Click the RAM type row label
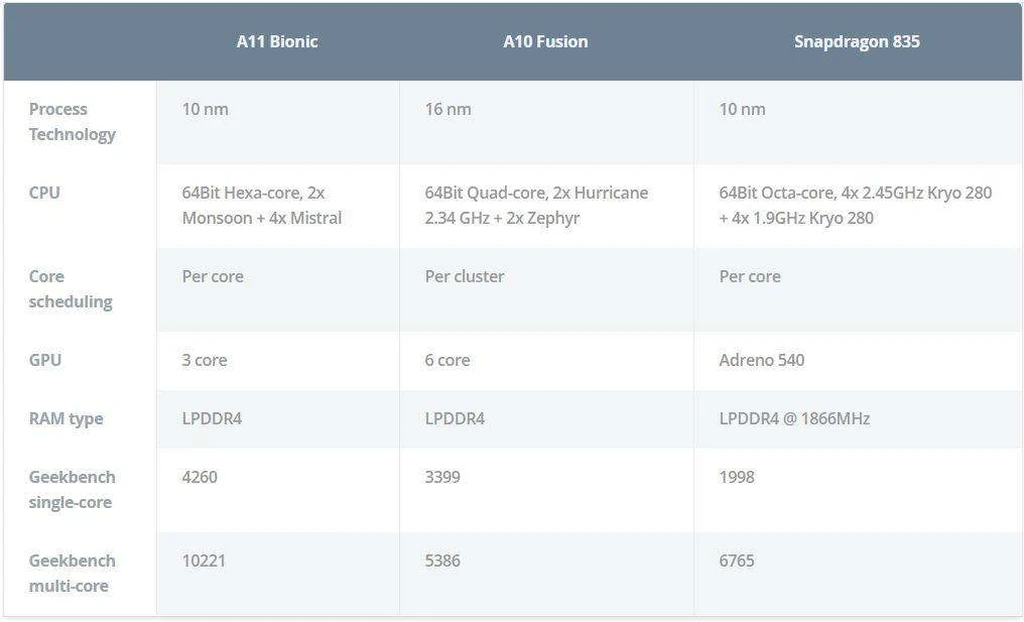The width and height of the screenshot is (1024, 622). [66, 419]
